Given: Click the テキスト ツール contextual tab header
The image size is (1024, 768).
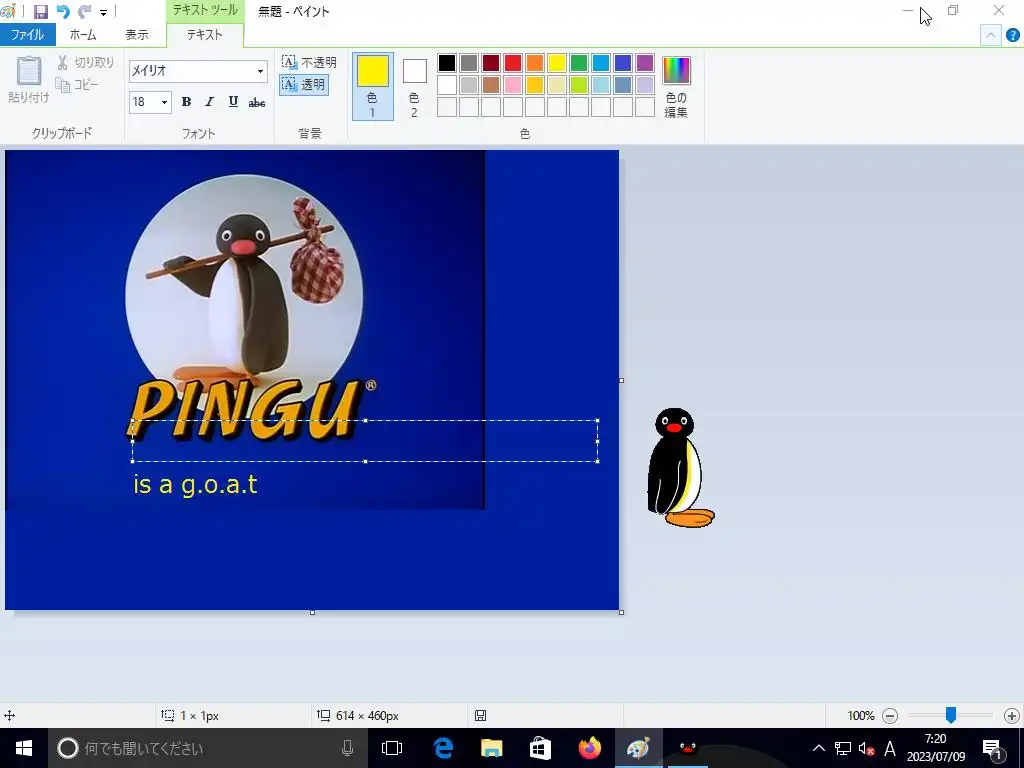Looking at the screenshot, I should coord(205,10).
